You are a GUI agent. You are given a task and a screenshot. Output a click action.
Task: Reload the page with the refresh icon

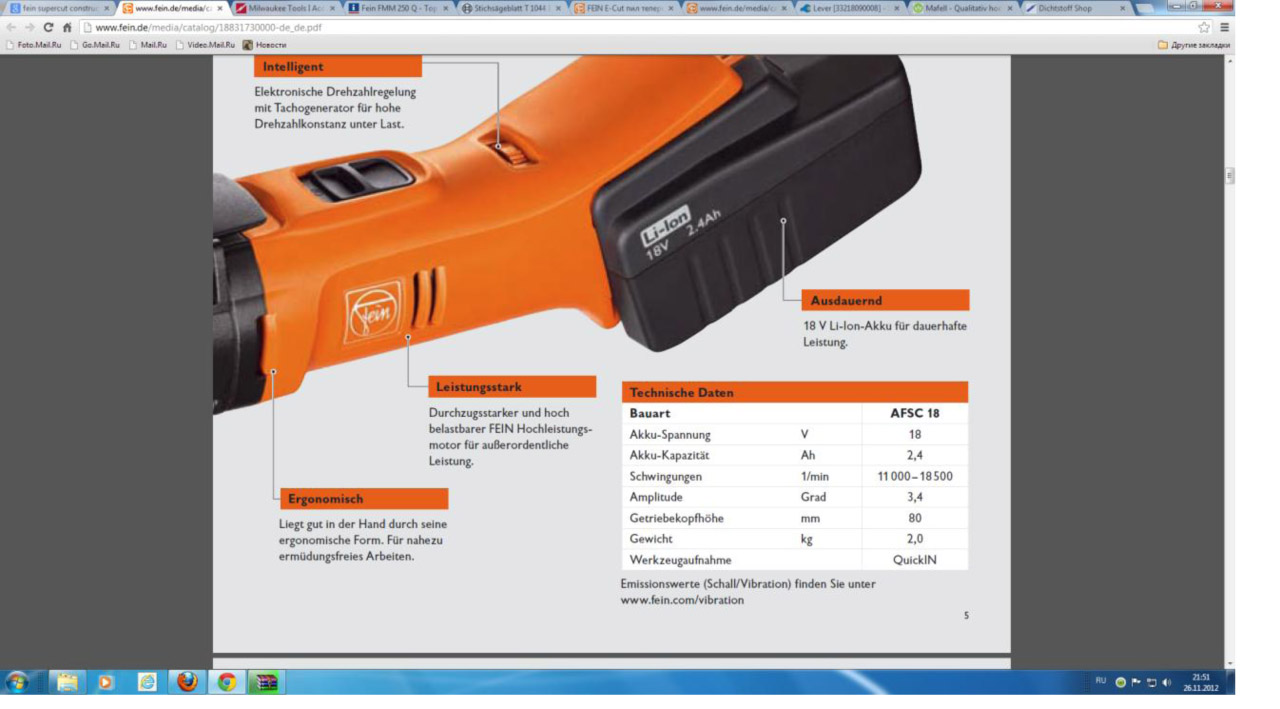[x=48, y=28]
